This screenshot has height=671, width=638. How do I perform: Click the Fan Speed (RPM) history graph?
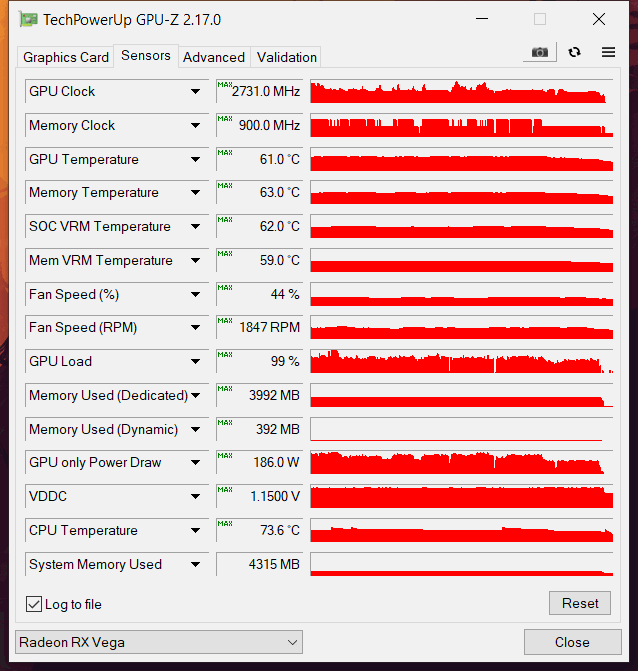point(462,327)
